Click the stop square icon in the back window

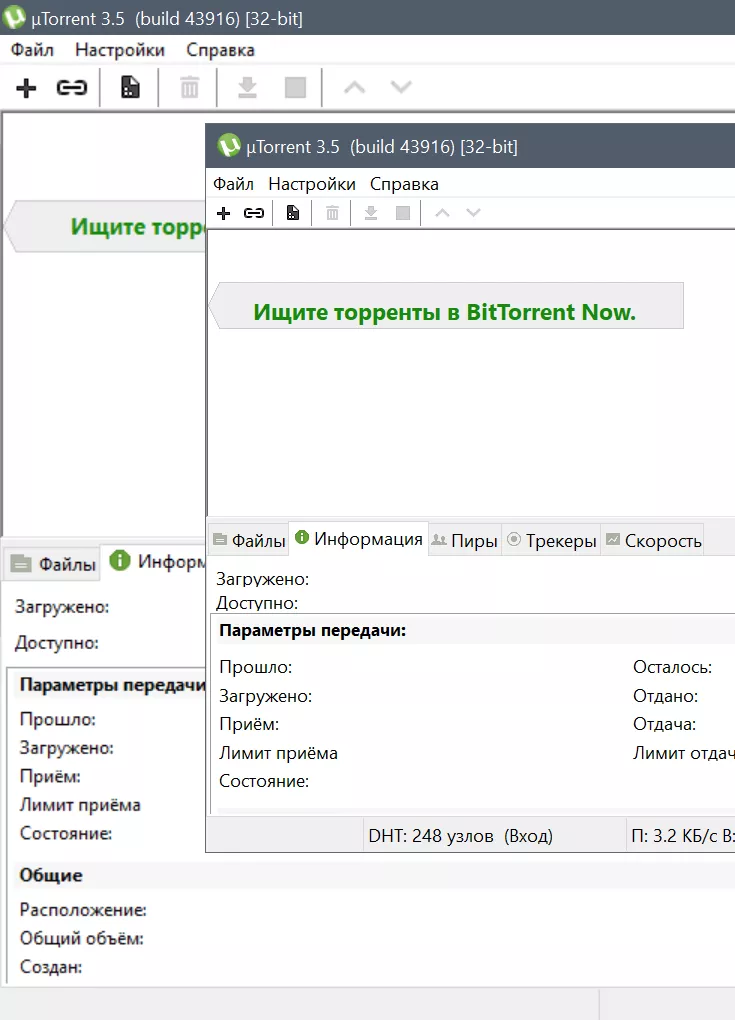click(295, 87)
